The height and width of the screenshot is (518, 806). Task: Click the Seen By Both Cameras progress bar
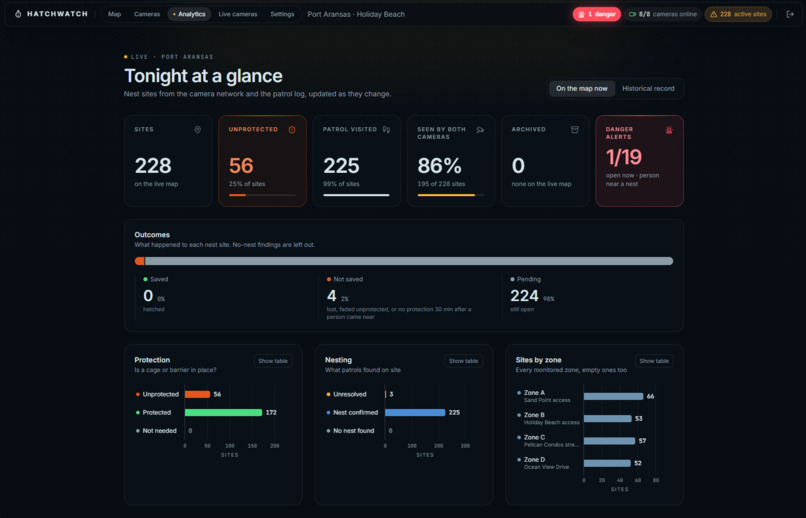coord(451,195)
